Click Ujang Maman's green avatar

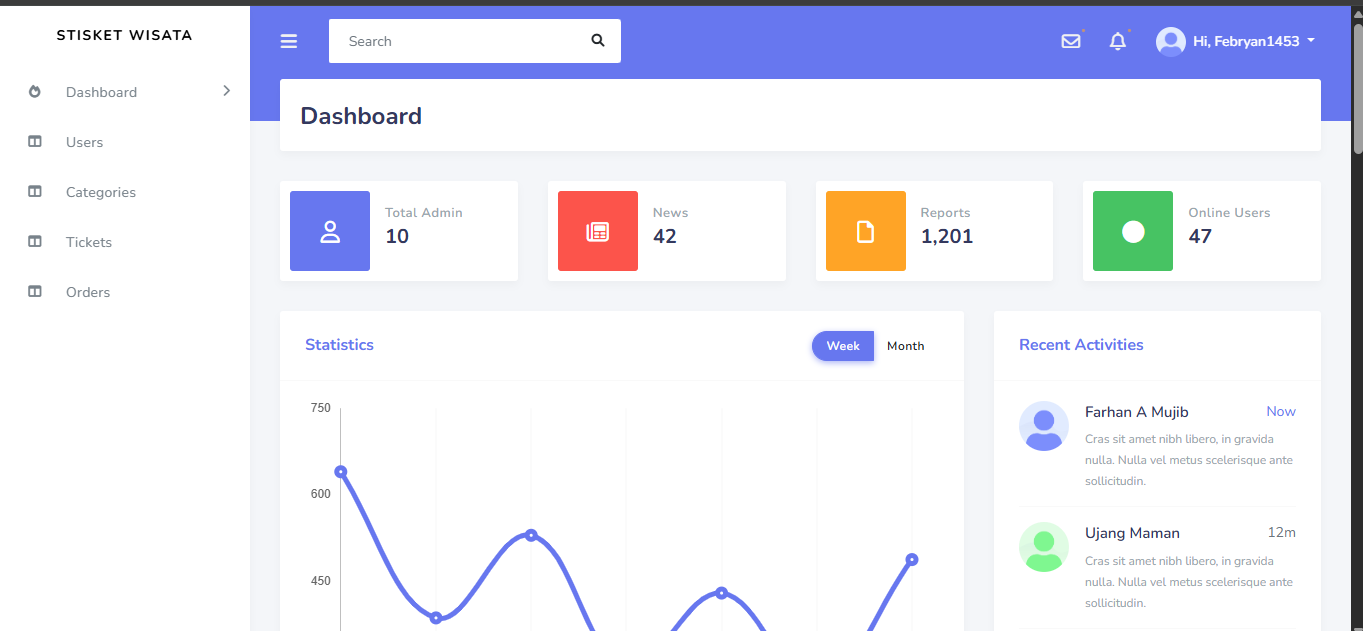(1044, 547)
